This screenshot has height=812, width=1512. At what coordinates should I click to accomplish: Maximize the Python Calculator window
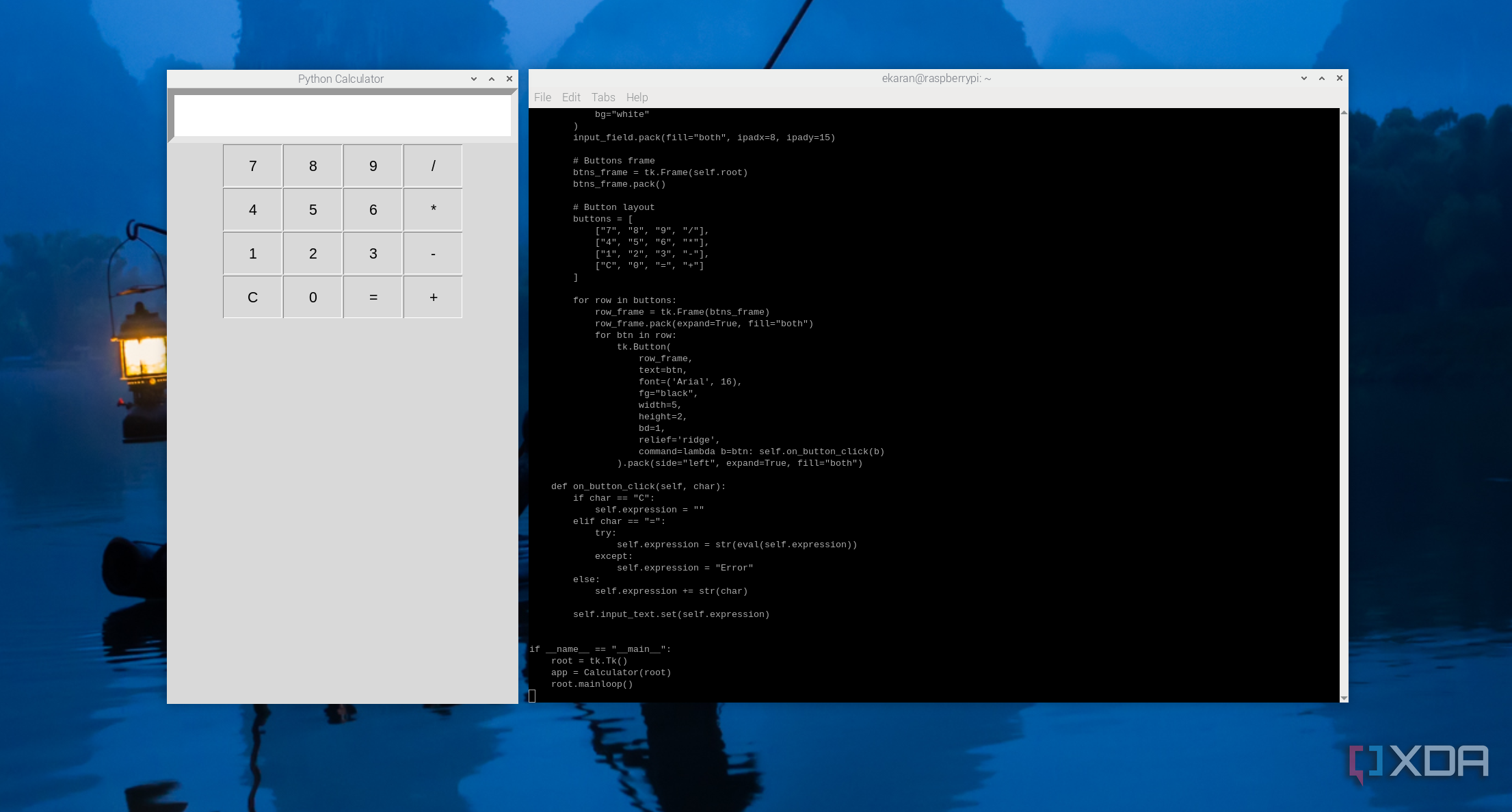coord(492,79)
